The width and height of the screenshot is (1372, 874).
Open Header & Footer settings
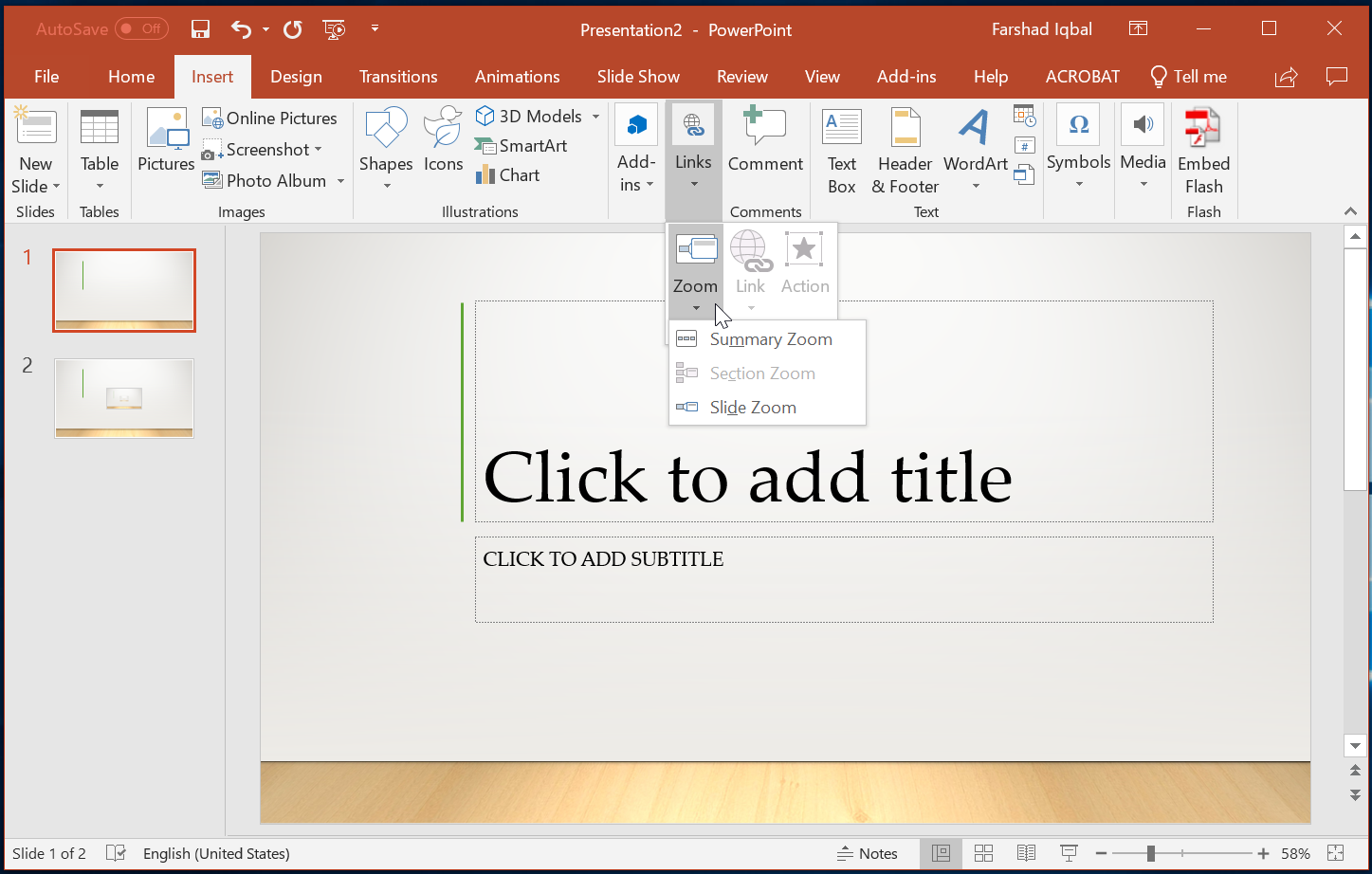point(904,147)
